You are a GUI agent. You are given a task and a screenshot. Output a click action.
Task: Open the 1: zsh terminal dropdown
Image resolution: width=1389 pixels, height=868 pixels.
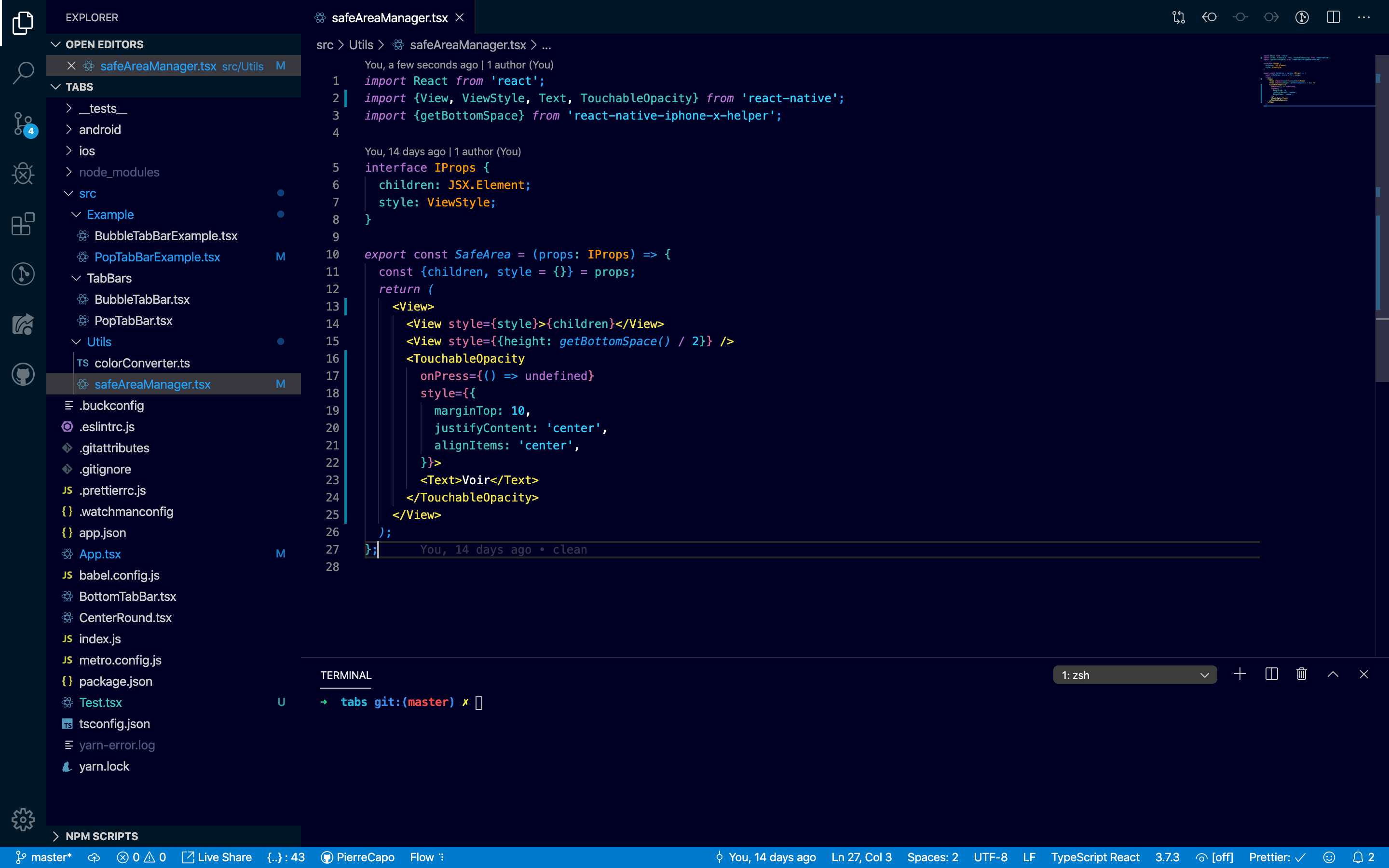[1135, 675]
